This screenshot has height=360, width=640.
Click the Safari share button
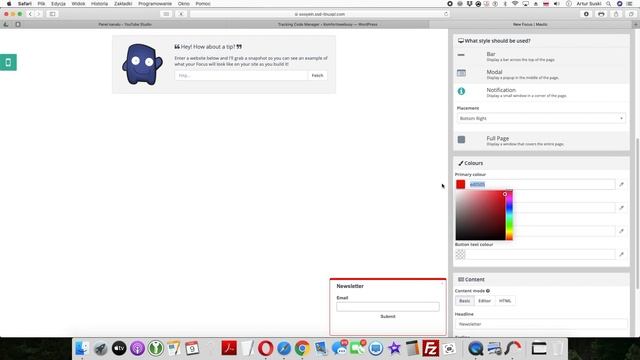616,14
